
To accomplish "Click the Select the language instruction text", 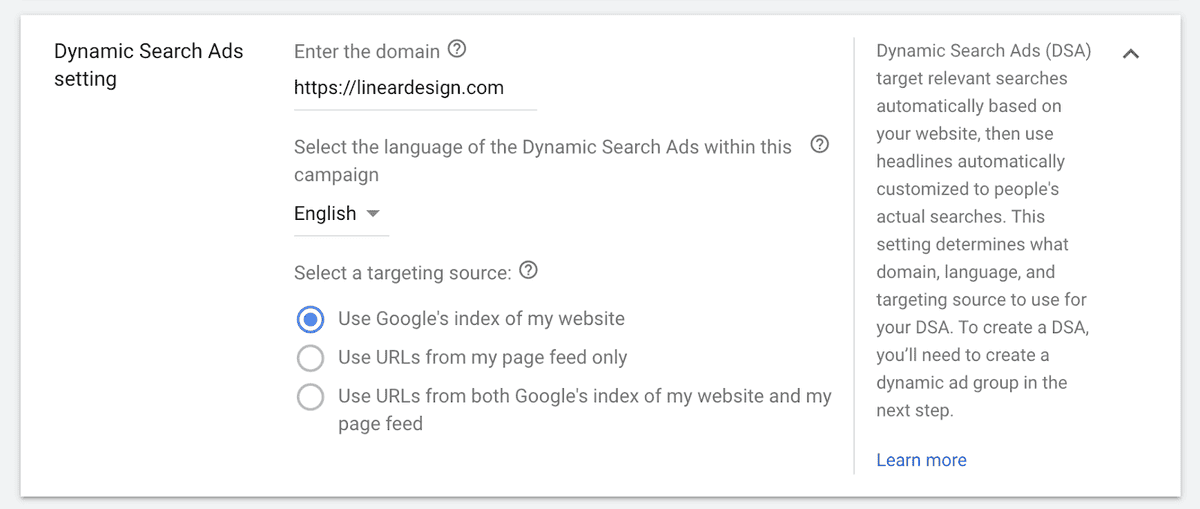I will (543, 161).
